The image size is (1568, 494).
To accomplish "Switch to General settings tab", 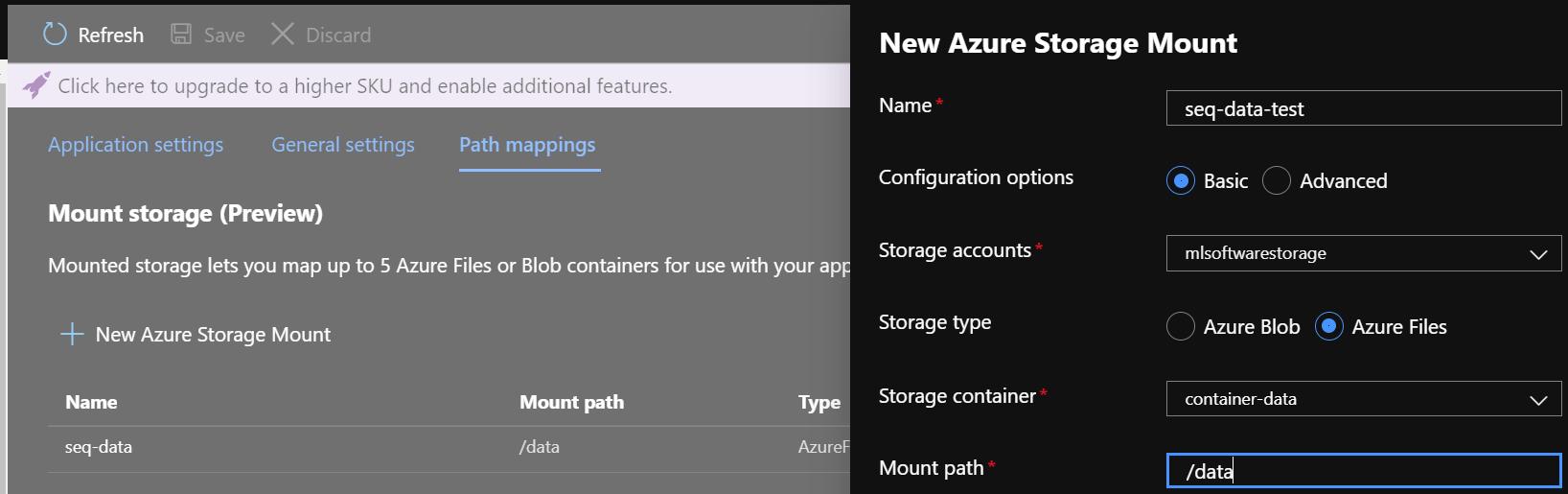I will point(343,145).
